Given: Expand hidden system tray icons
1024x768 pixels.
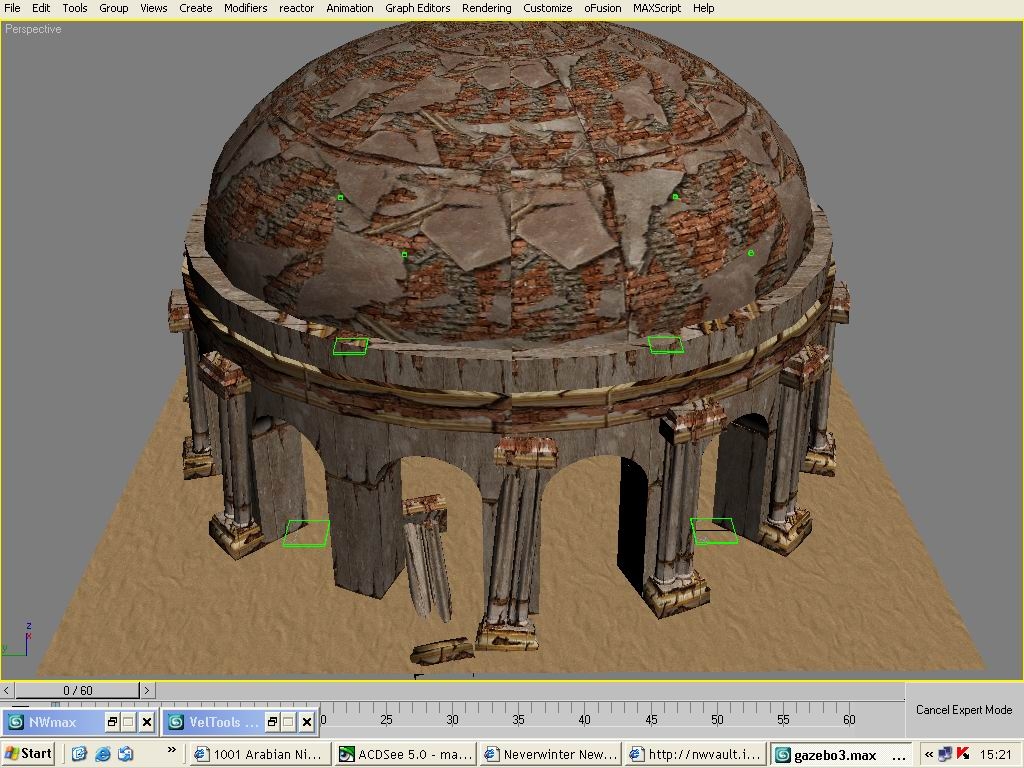Looking at the screenshot, I should (x=928, y=755).
